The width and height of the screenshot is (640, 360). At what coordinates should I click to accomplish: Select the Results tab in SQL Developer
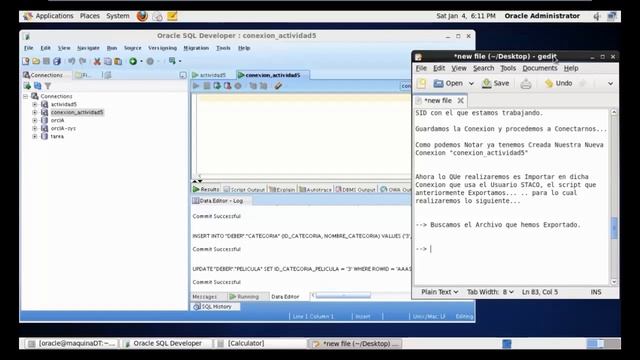pyautogui.click(x=206, y=189)
